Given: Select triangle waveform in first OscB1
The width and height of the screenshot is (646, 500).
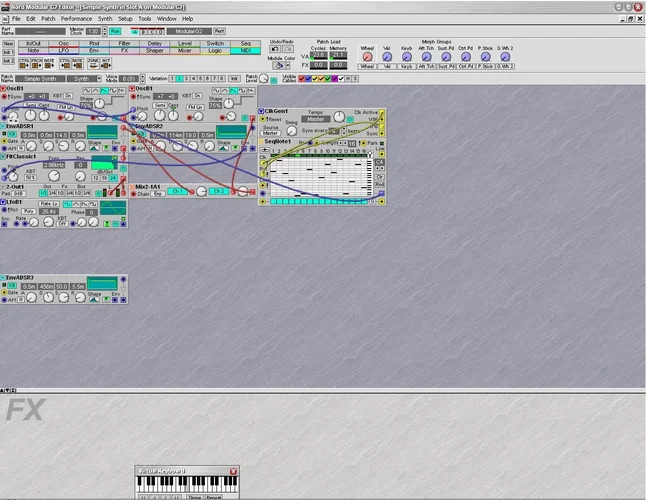Looking at the screenshot, I should point(95,91).
